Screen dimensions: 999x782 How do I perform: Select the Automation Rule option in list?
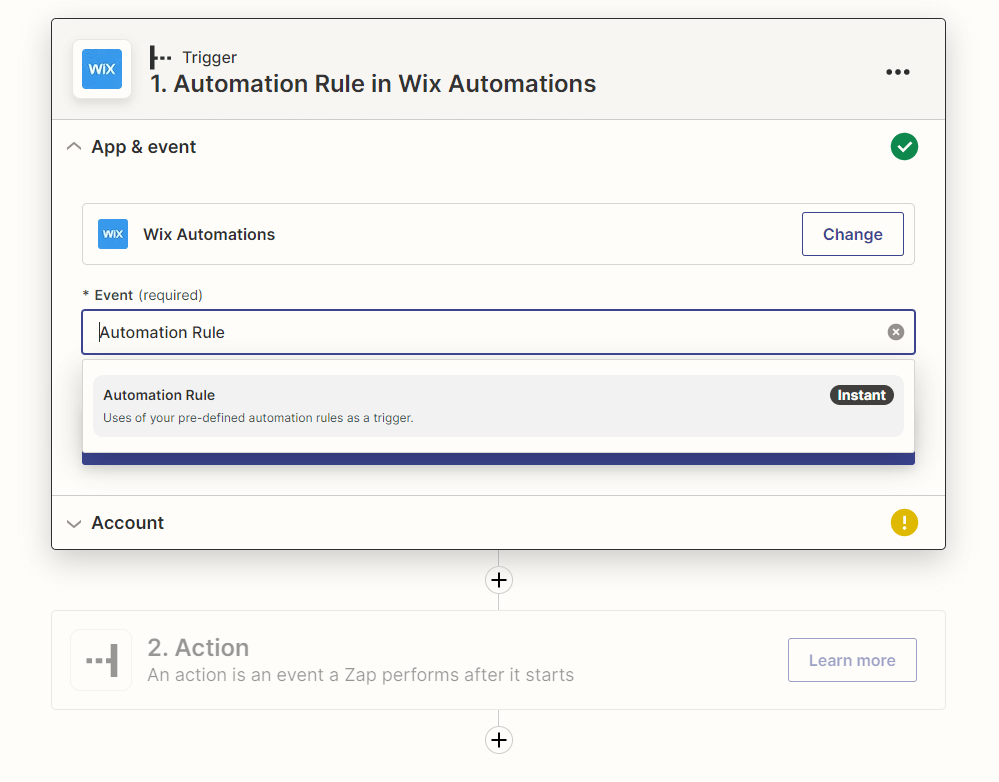click(x=498, y=406)
